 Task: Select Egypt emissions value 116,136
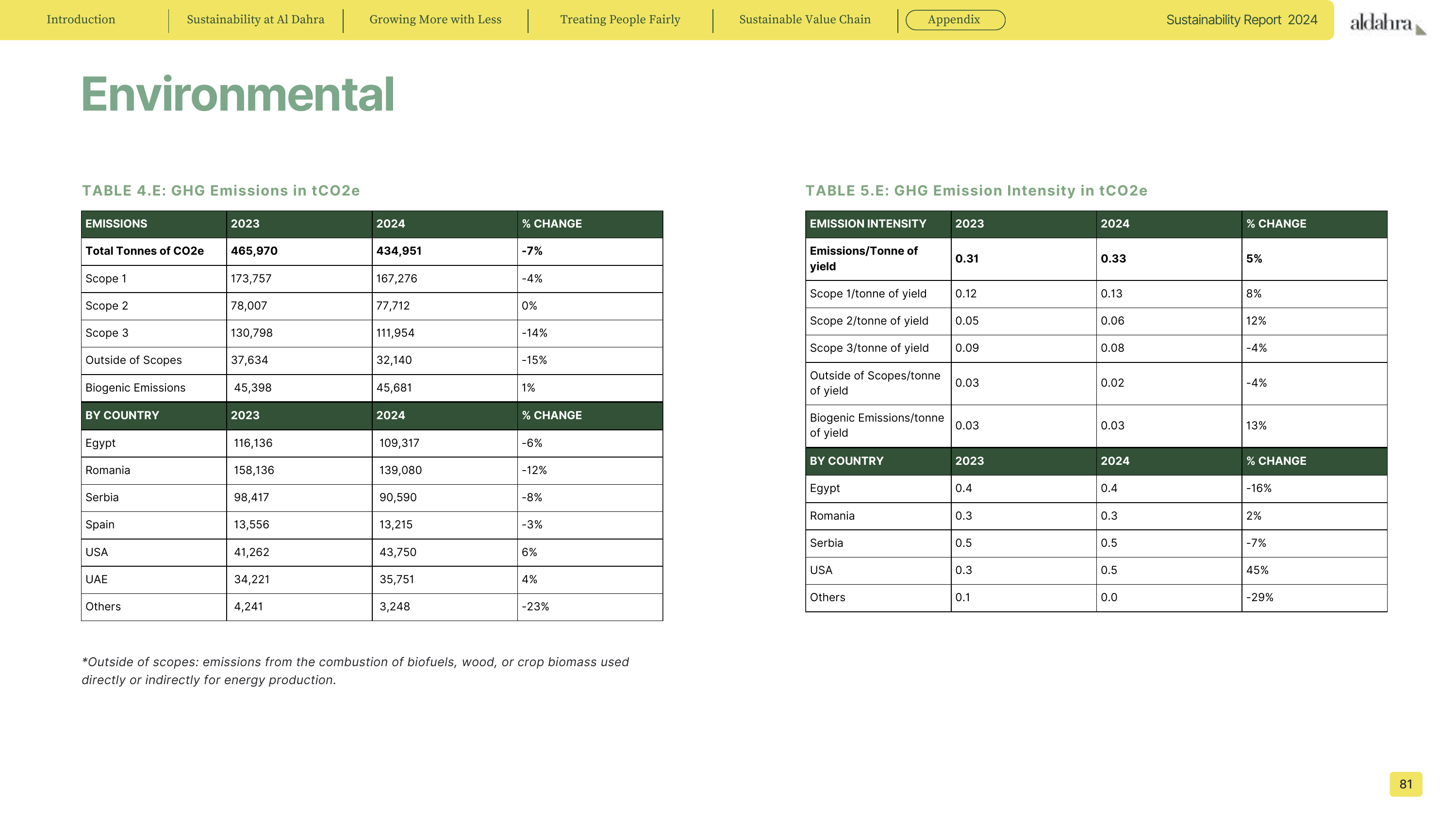253,443
